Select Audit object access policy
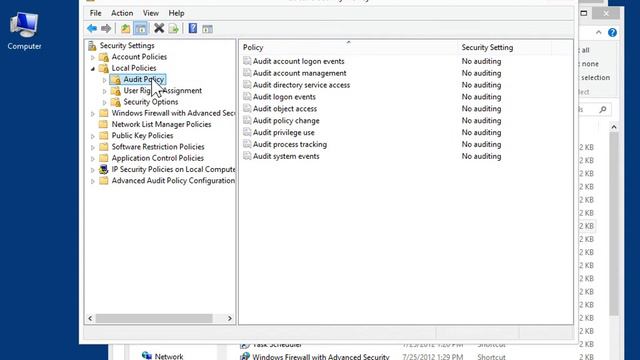 tap(285, 109)
